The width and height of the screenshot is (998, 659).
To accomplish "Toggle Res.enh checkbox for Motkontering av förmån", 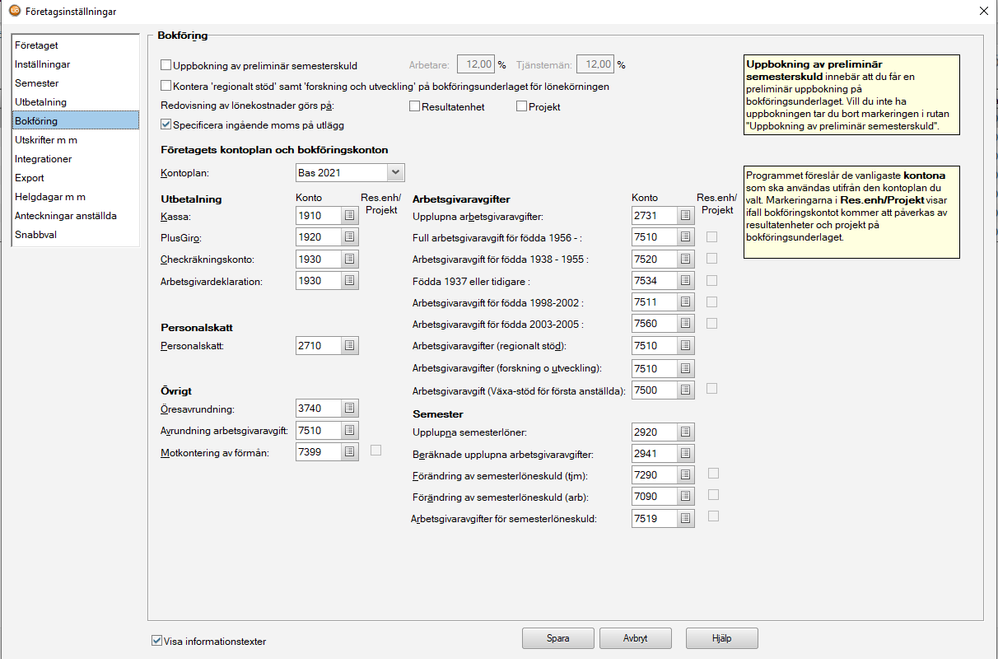I will 376,451.
